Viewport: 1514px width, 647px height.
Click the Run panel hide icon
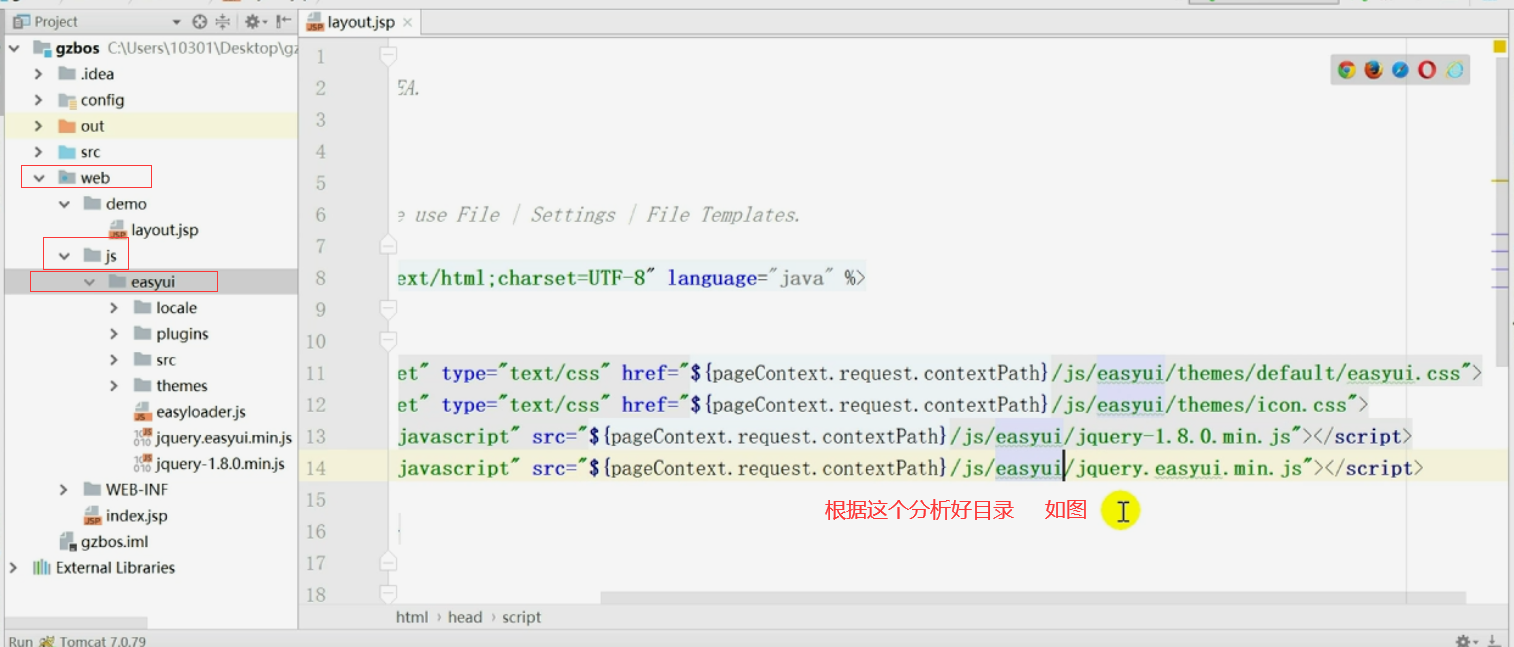(x=1492, y=641)
